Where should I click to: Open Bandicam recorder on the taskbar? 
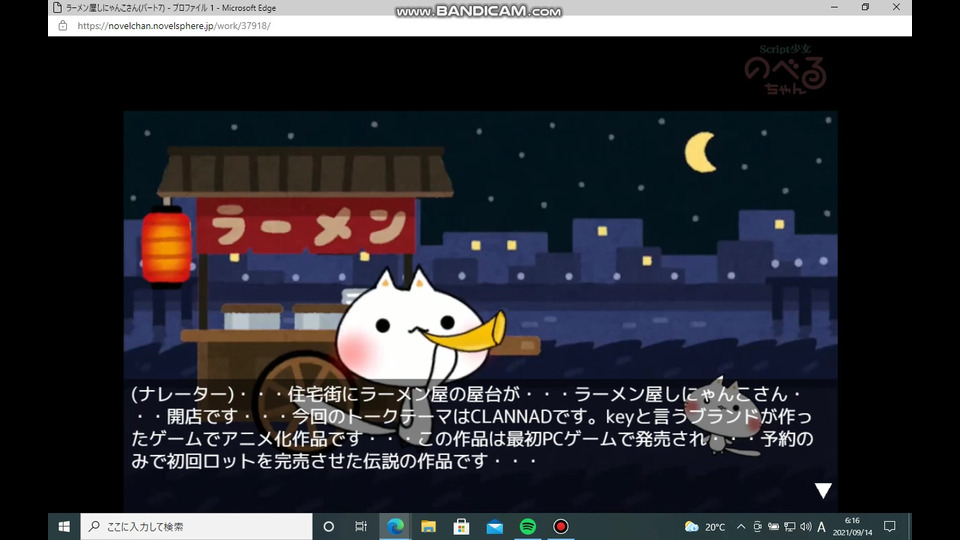(x=561, y=527)
